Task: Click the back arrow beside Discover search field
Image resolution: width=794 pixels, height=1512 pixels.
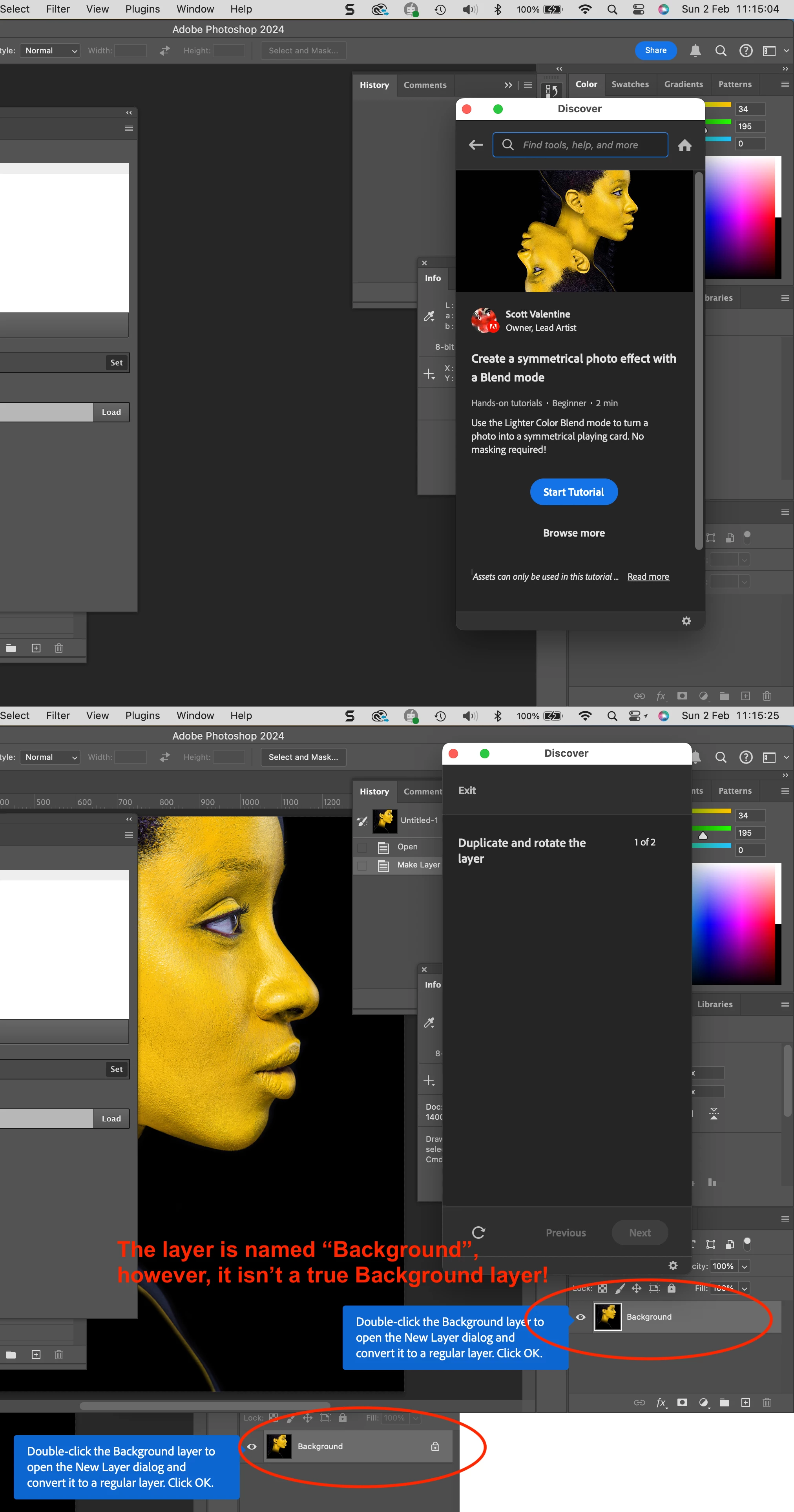Action: [476, 145]
